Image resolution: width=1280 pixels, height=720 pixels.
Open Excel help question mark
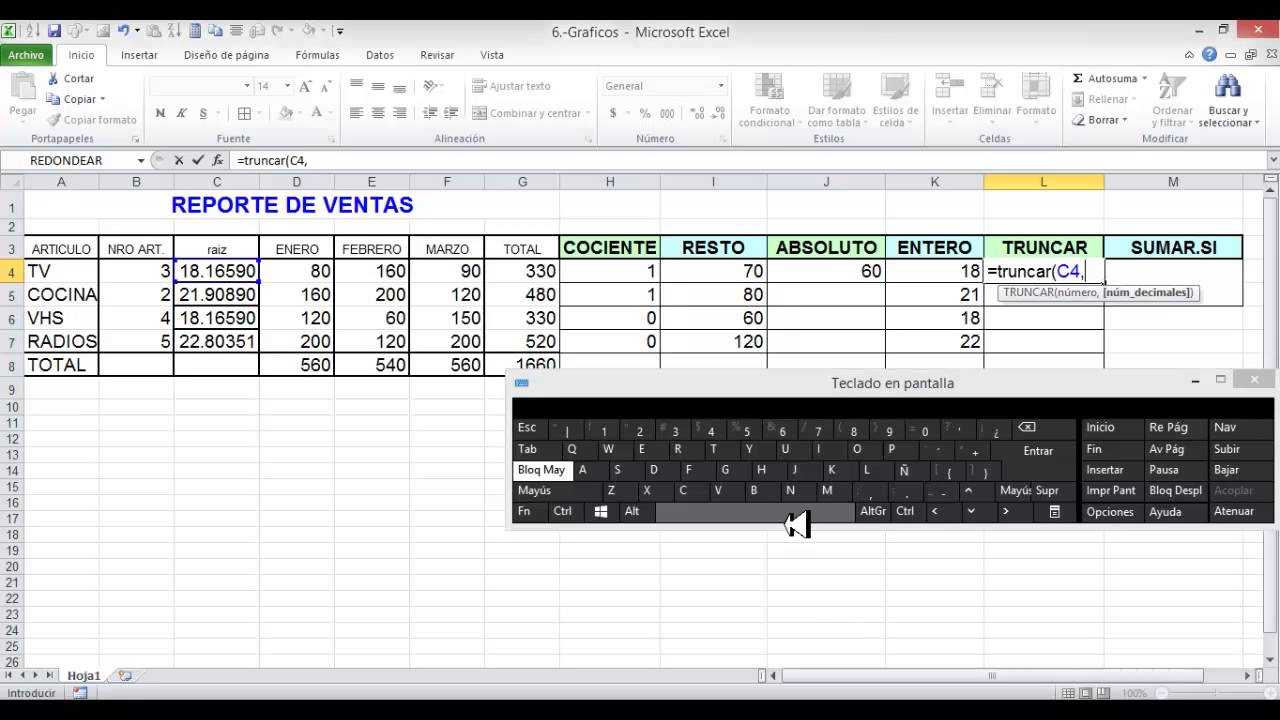(x=1209, y=55)
